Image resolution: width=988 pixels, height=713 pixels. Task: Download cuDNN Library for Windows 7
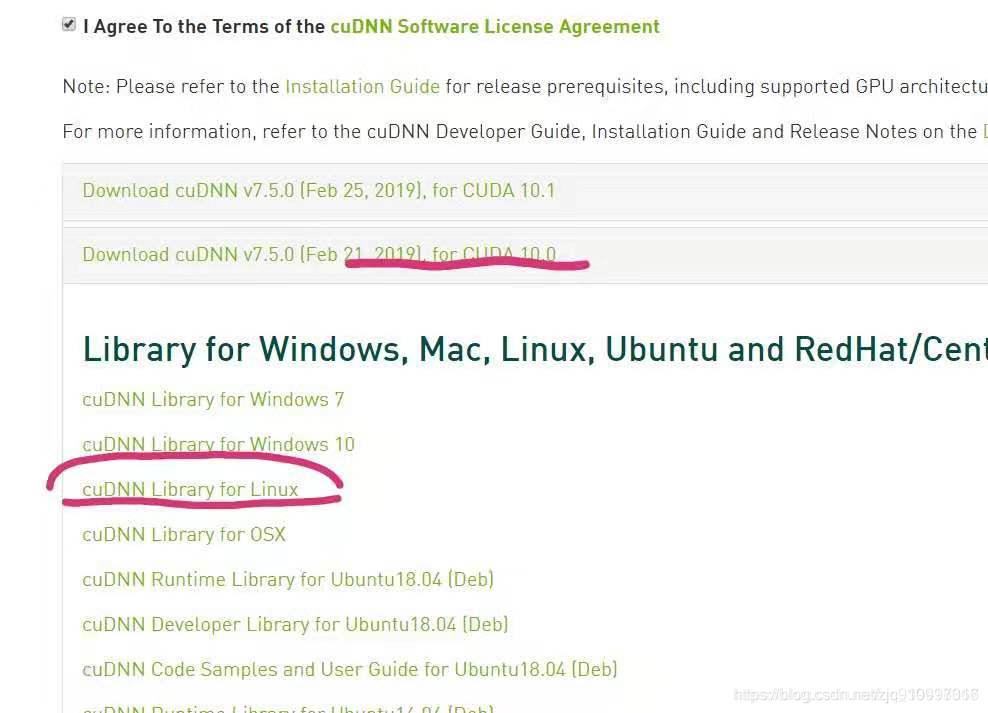coord(213,399)
